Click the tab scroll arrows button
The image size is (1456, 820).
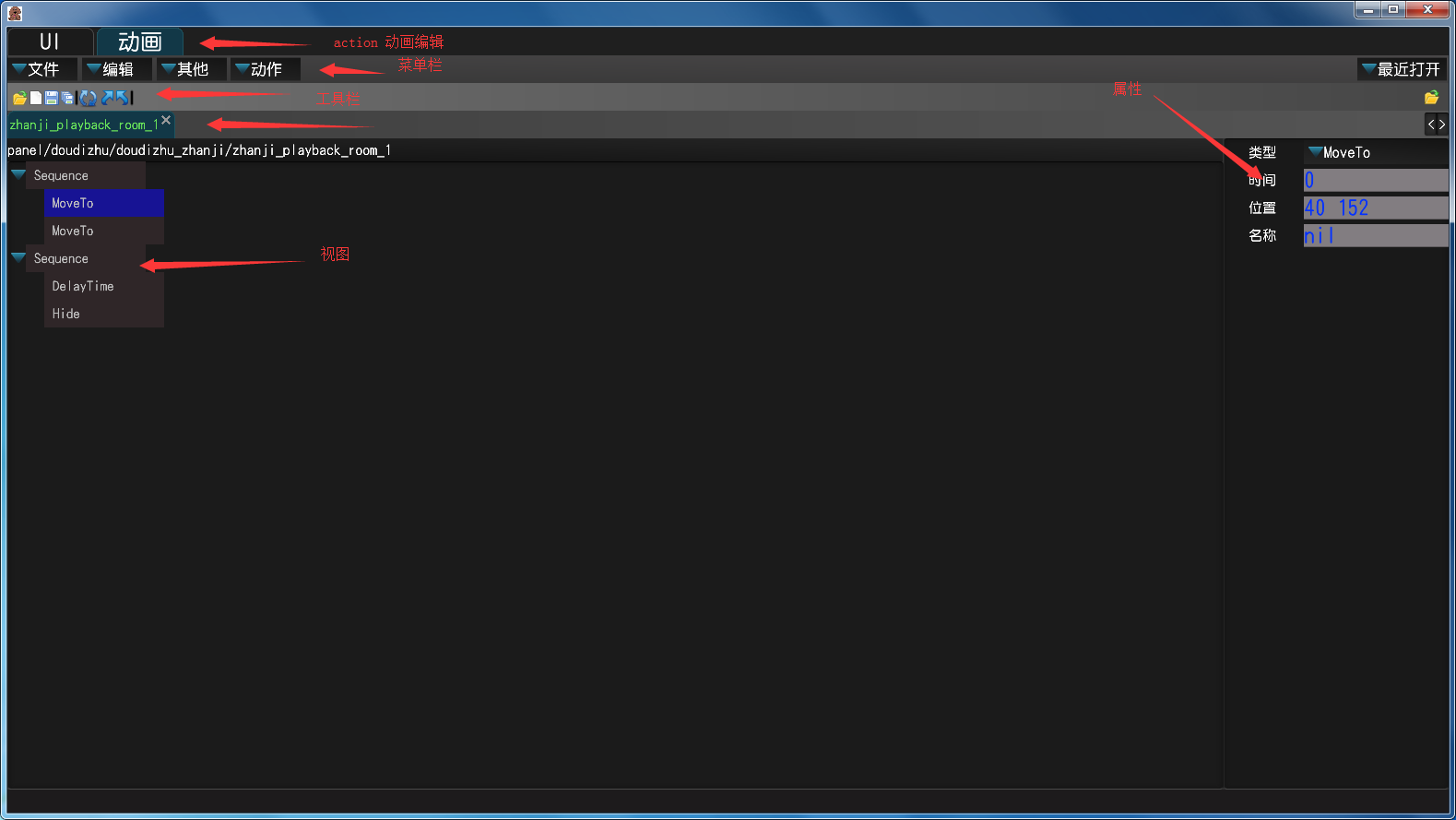click(1436, 125)
